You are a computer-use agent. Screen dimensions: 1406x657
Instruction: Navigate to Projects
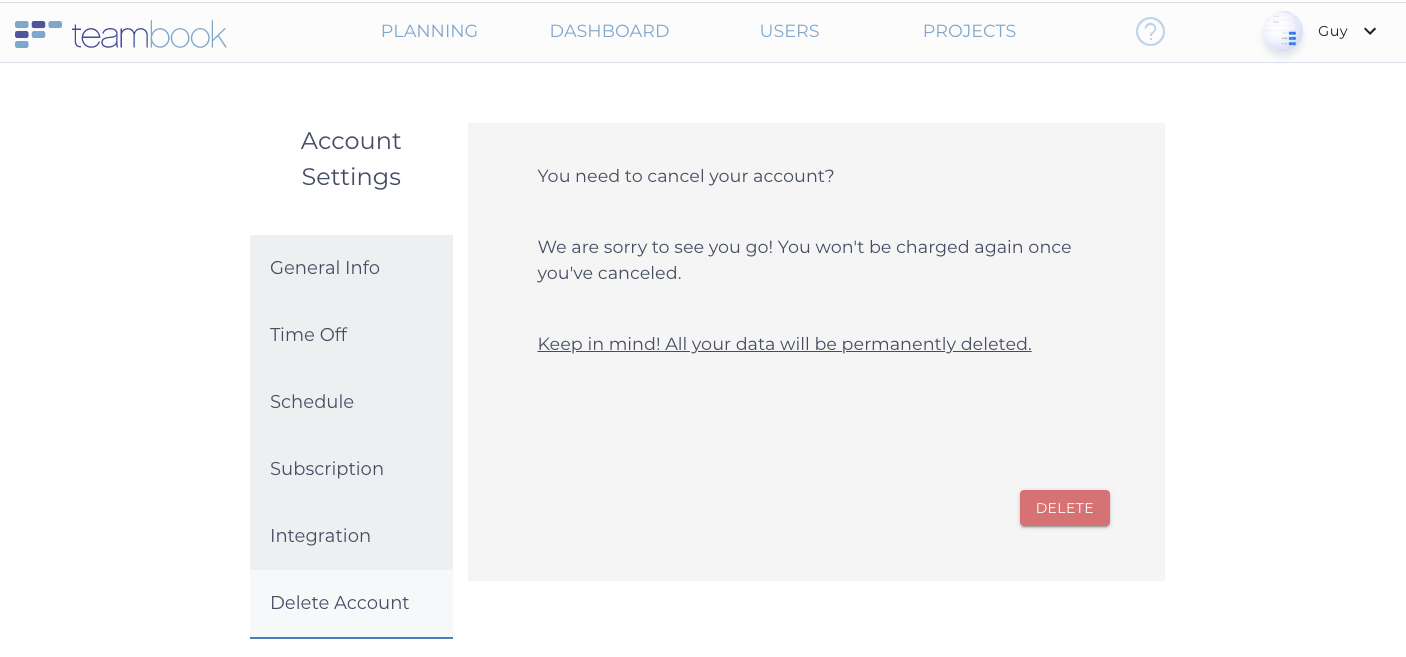pos(969,31)
